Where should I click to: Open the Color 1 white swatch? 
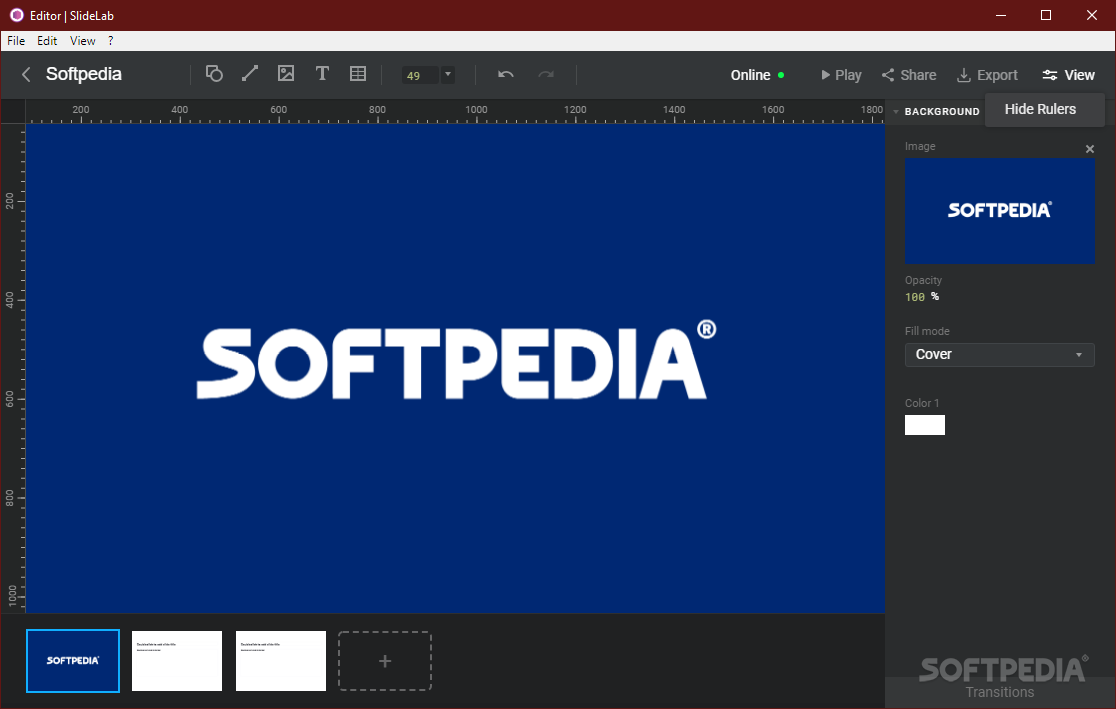(925, 425)
